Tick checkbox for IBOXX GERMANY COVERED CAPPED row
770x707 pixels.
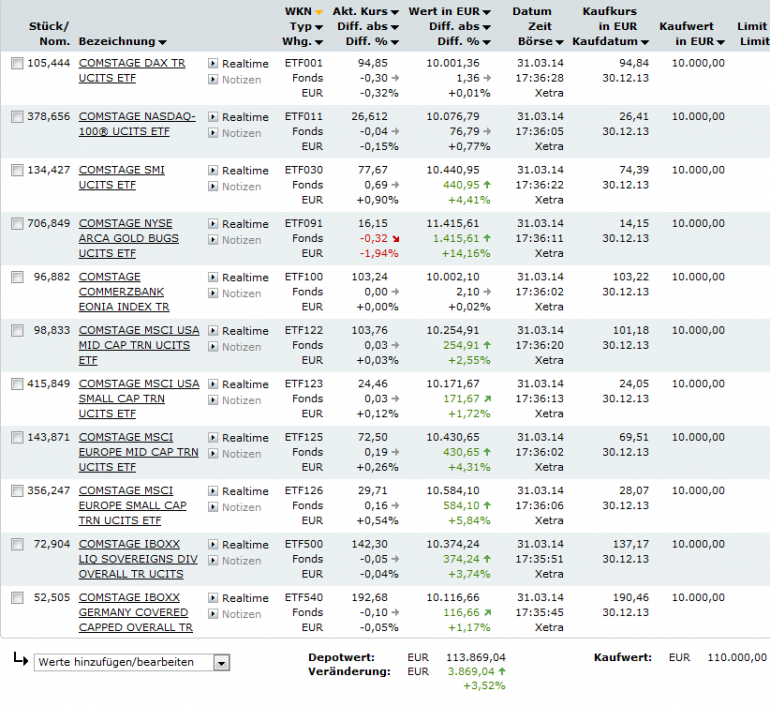[17, 598]
